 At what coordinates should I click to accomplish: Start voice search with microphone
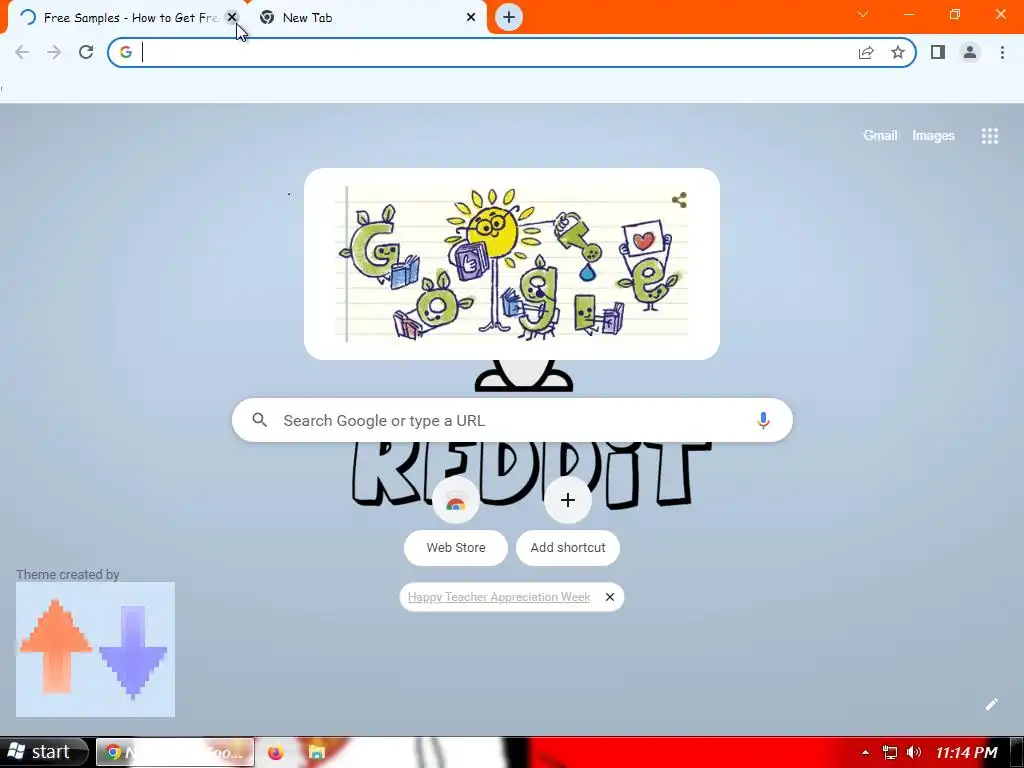[x=763, y=420]
